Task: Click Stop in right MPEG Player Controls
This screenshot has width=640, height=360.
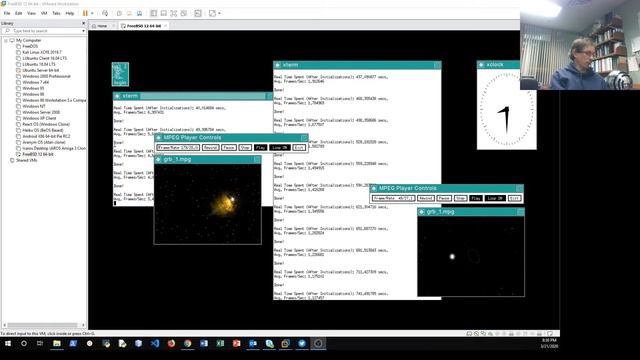Action: (x=460, y=198)
